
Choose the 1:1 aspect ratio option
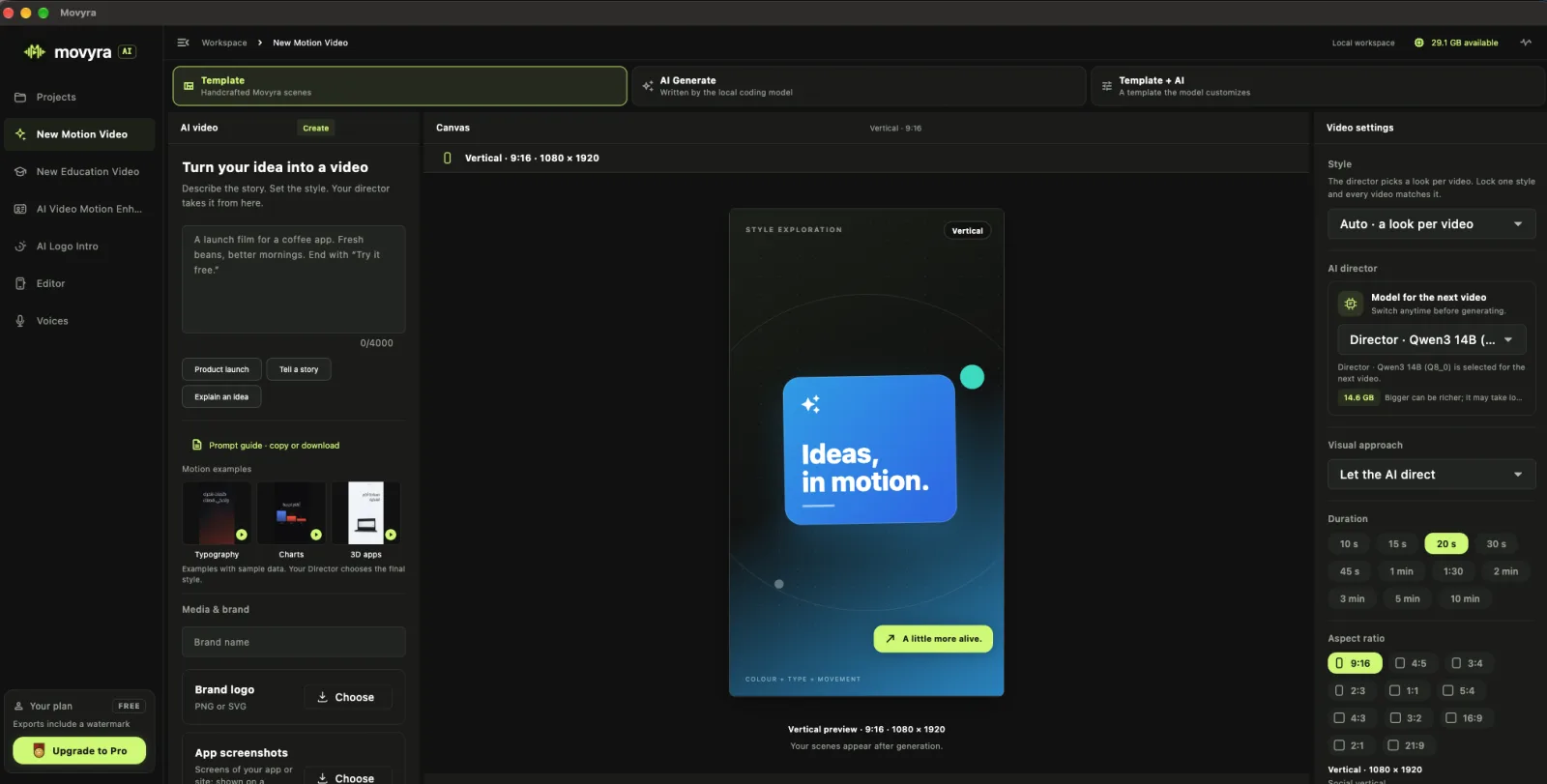click(1404, 690)
